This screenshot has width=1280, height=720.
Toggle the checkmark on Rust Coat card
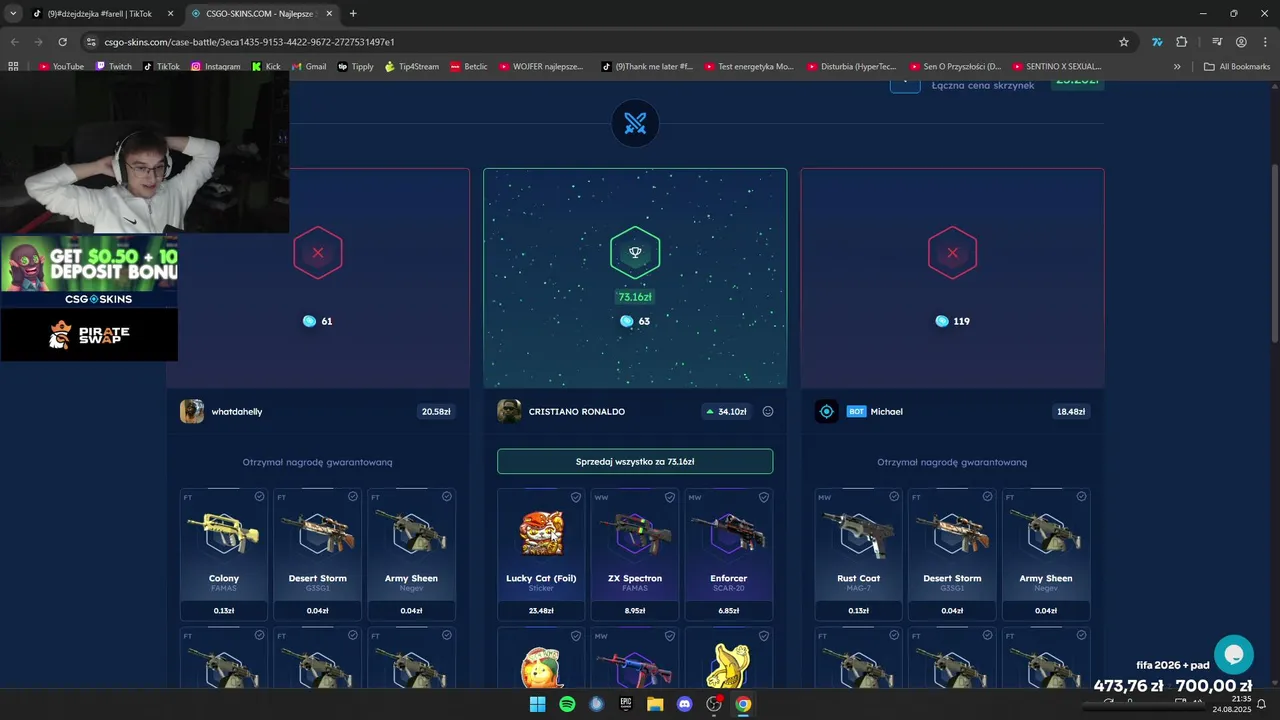[x=894, y=496]
